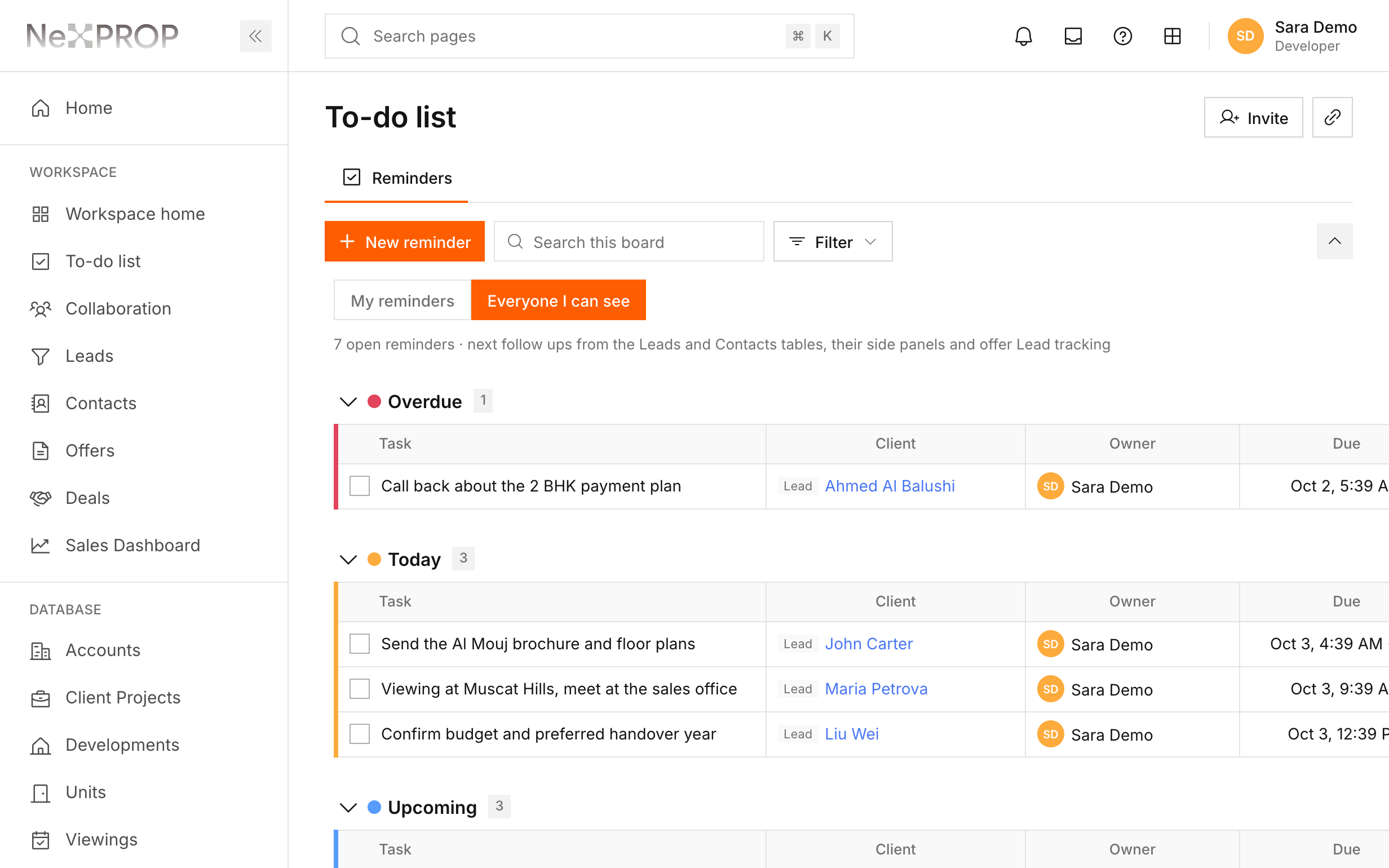Click the Owner column header in Upcoming table
This screenshot has width=1389, height=868.
[x=1132, y=849]
